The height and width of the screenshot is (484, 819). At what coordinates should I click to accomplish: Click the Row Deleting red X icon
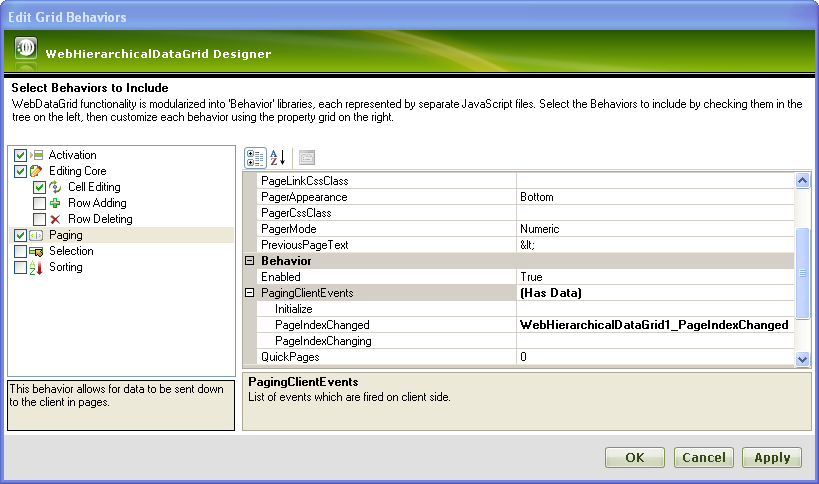[56, 219]
